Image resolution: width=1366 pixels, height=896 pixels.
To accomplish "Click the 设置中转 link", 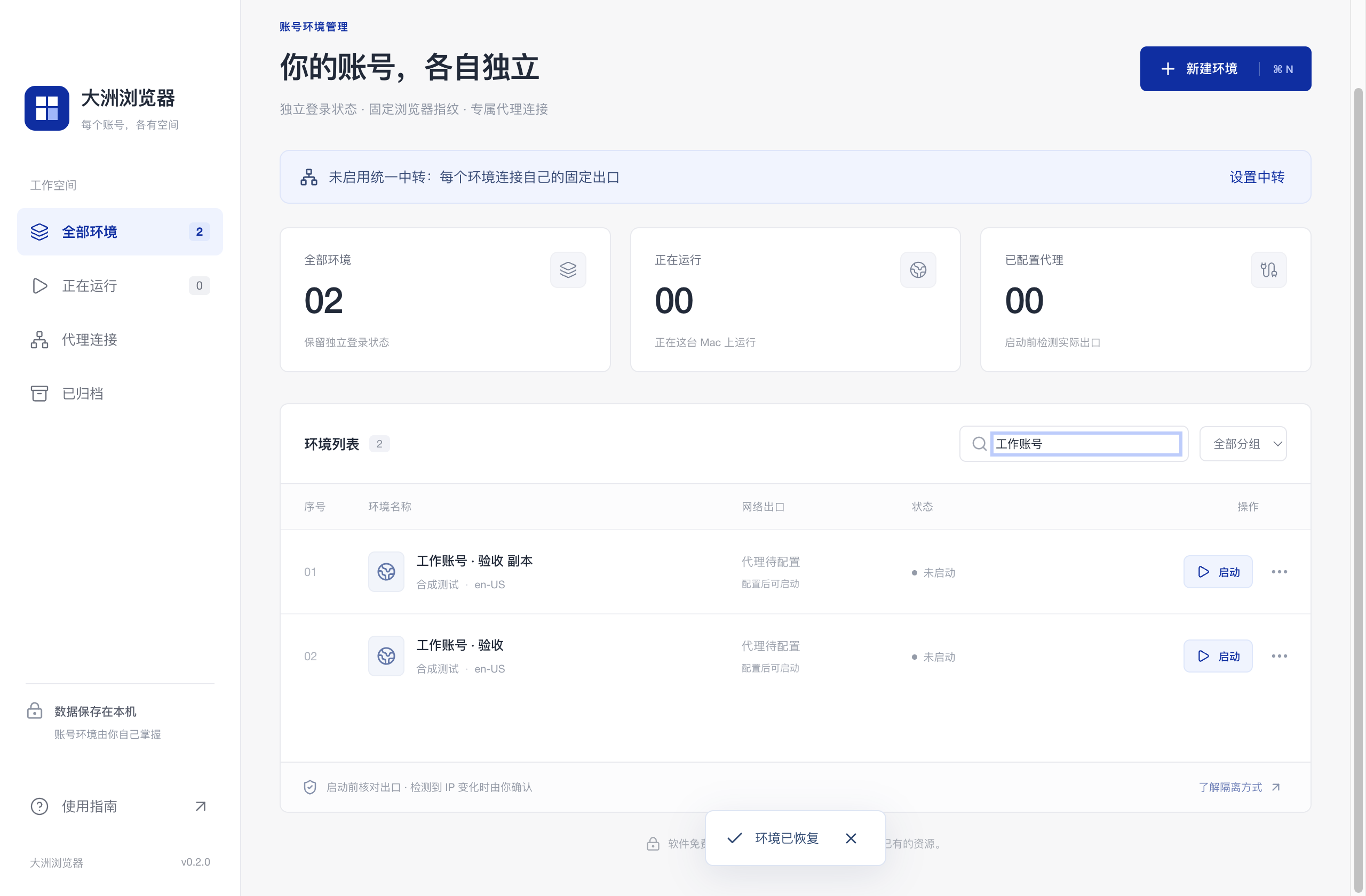I will click(x=1257, y=177).
